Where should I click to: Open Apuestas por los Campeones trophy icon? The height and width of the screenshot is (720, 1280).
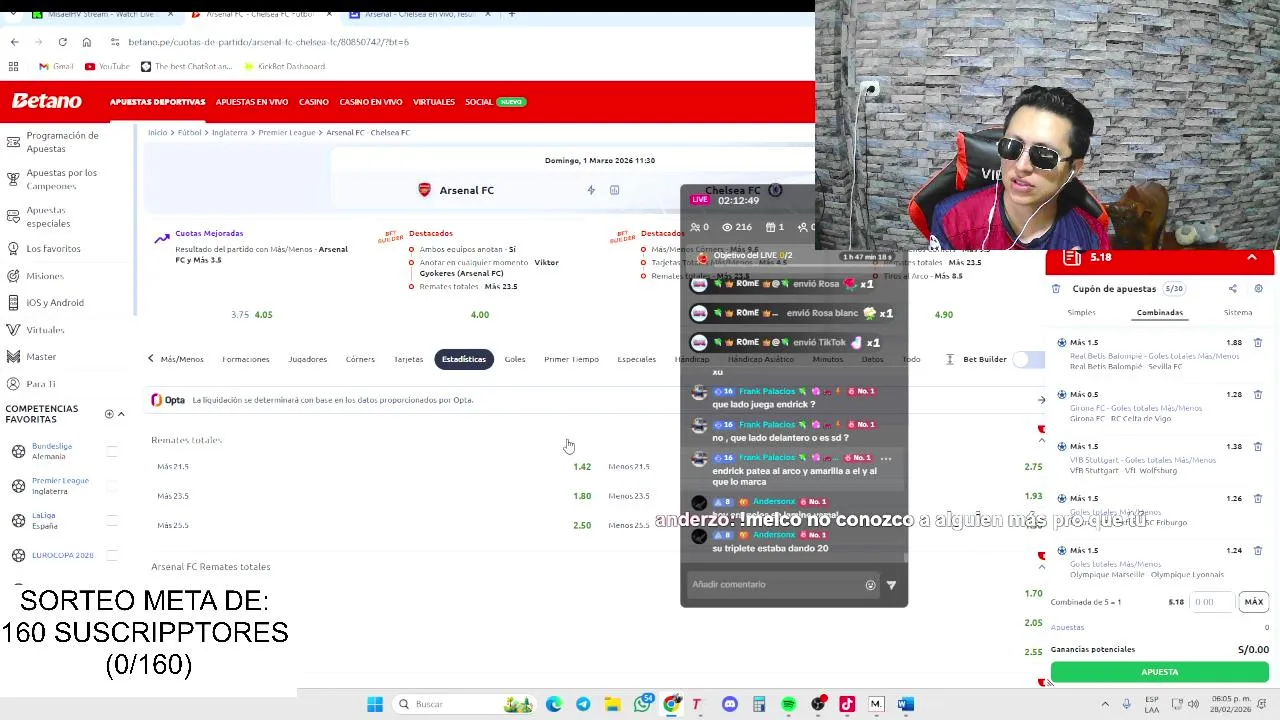(x=13, y=179)
